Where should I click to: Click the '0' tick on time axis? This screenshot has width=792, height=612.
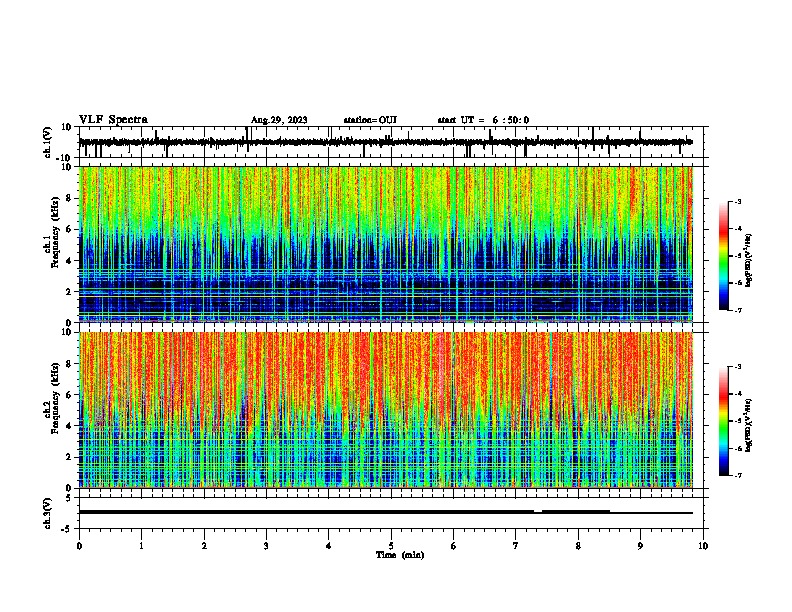[x=79, y=546]
